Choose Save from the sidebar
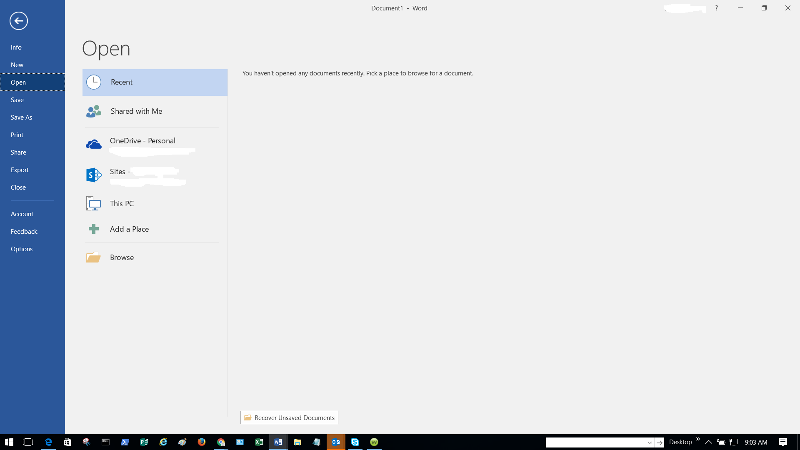 coord(17,100)
